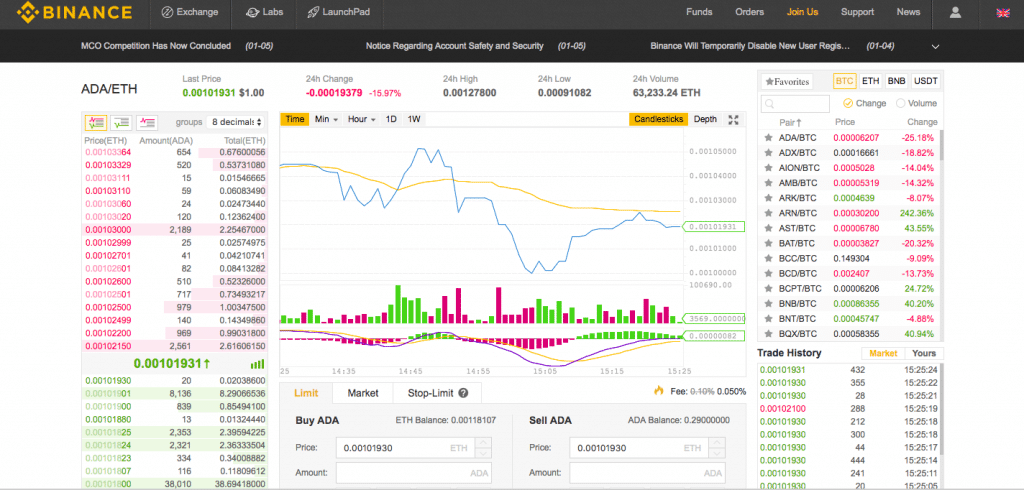Switch chart to Candlesticks view
The height and width of the screenshot is (490, 1024).
pyautogui.click(x=658, y=120)
